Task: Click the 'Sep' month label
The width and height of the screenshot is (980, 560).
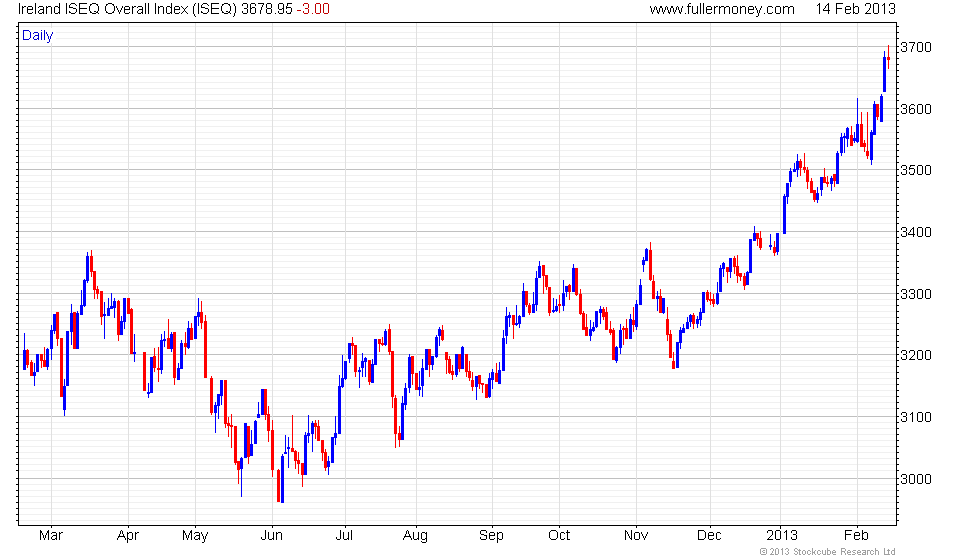Action: 491,536
